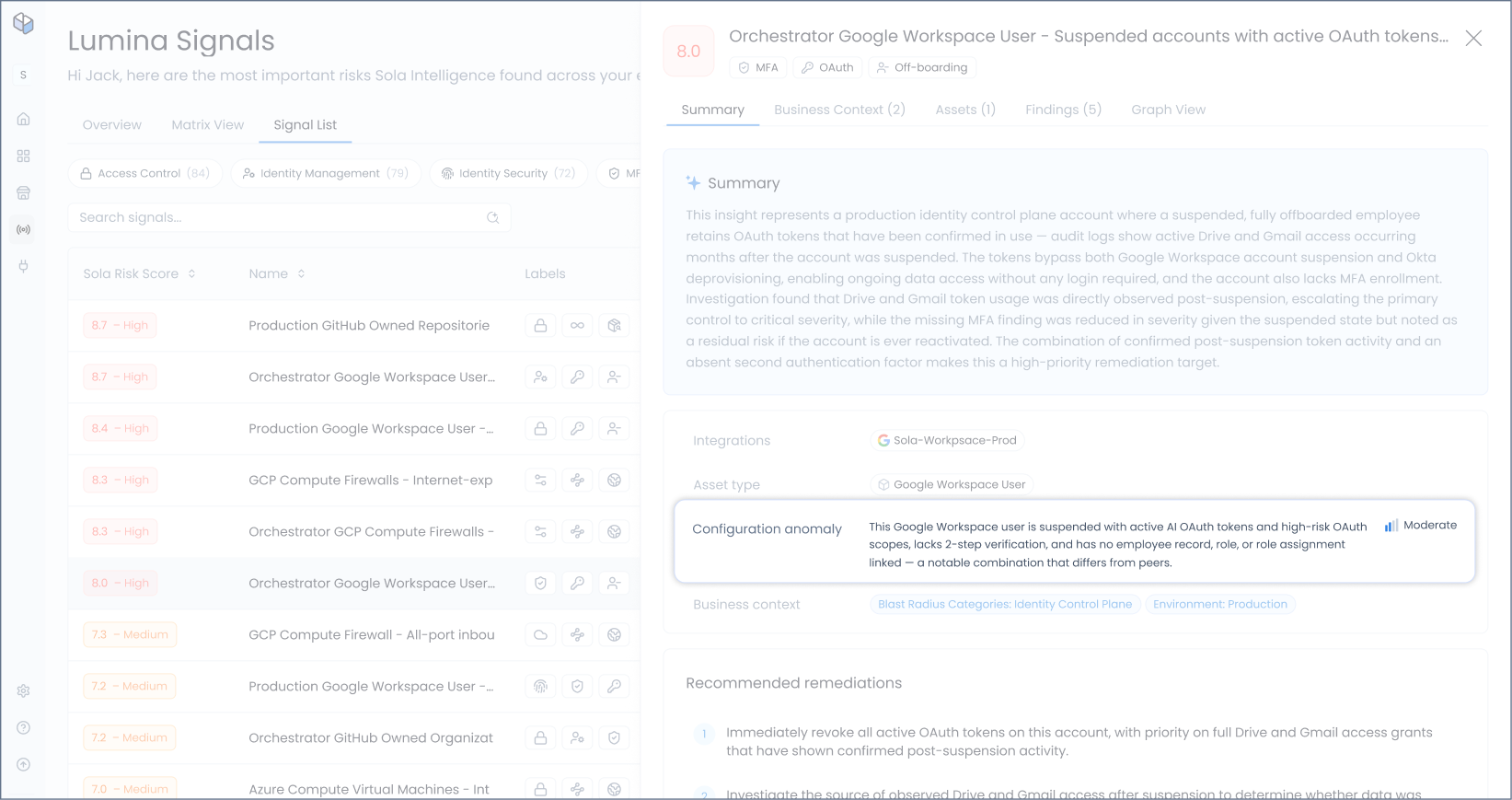
Task: Click shield label icon on the 8.0 Orchestrator Google Workspace row
Action: pyautogui.click(x=541, y=583)
